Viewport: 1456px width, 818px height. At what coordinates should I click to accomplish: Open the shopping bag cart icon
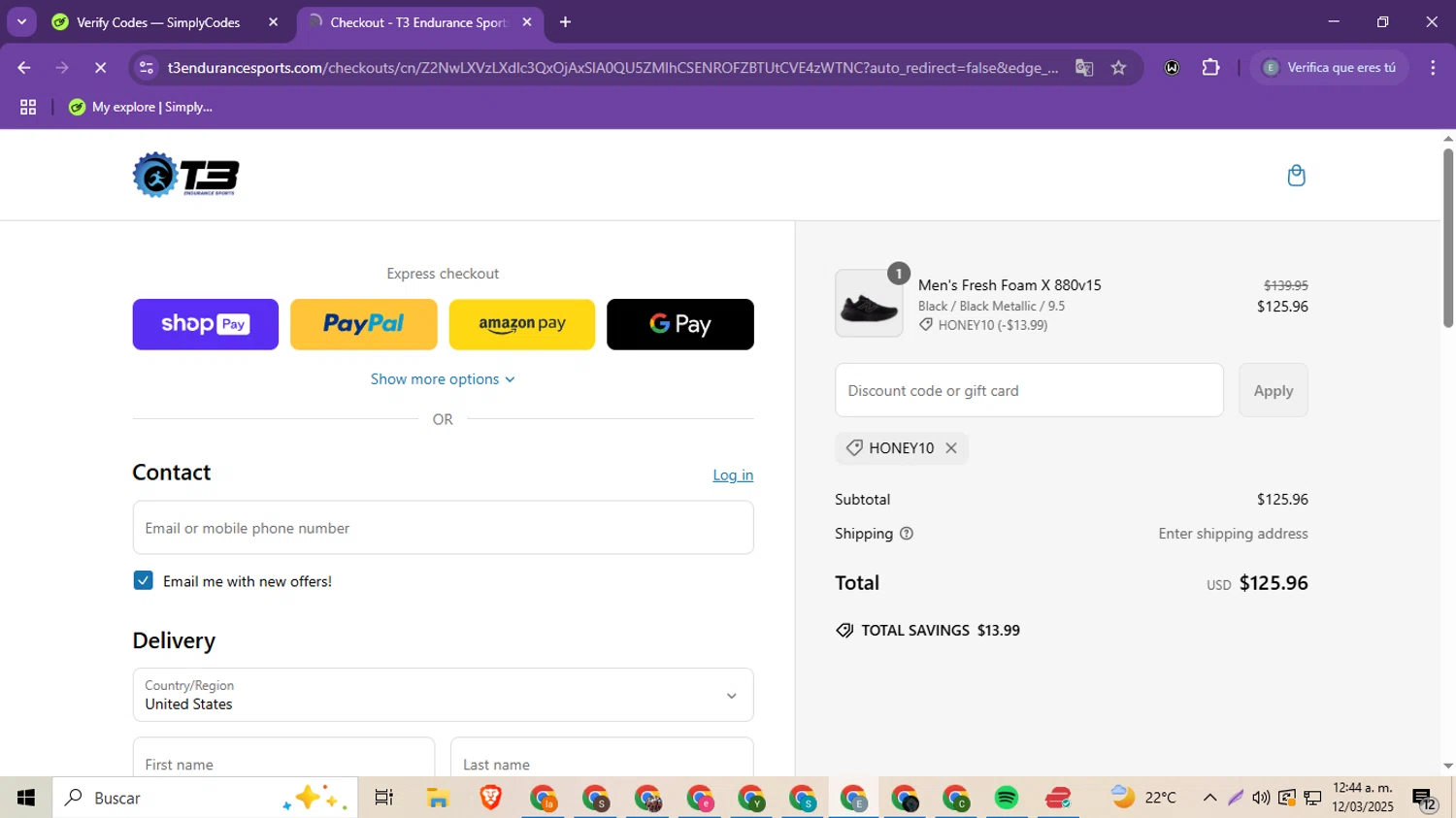(1296, 176)
